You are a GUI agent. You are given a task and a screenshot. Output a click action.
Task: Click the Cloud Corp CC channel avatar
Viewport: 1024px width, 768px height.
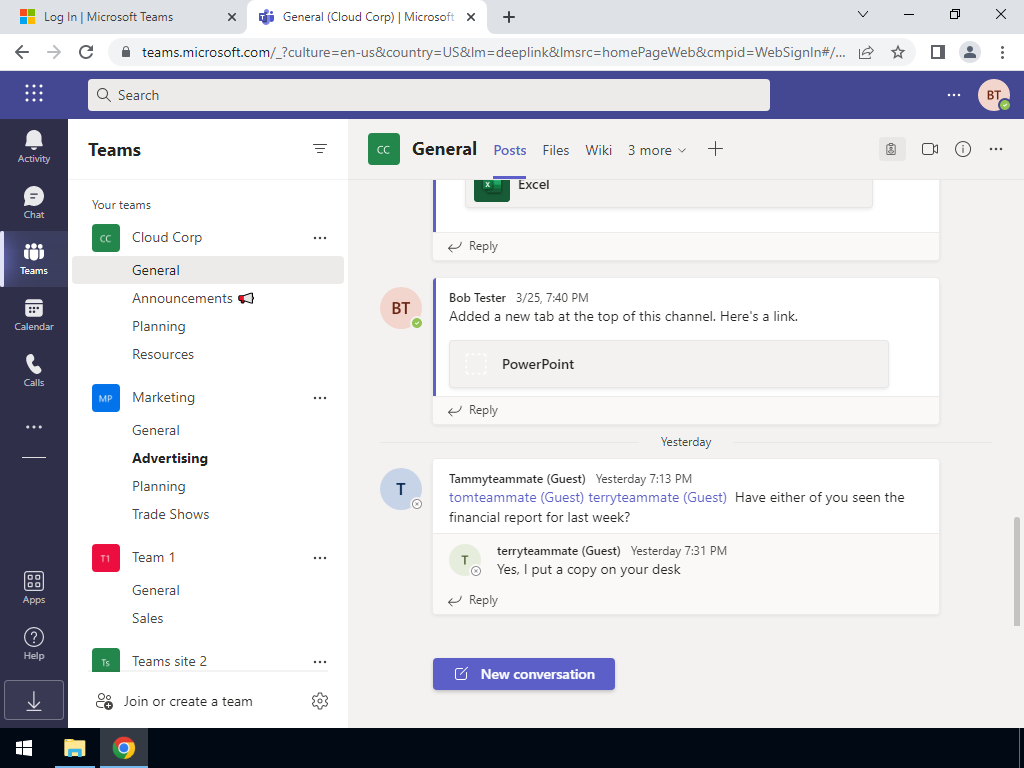tap(384, 150)
